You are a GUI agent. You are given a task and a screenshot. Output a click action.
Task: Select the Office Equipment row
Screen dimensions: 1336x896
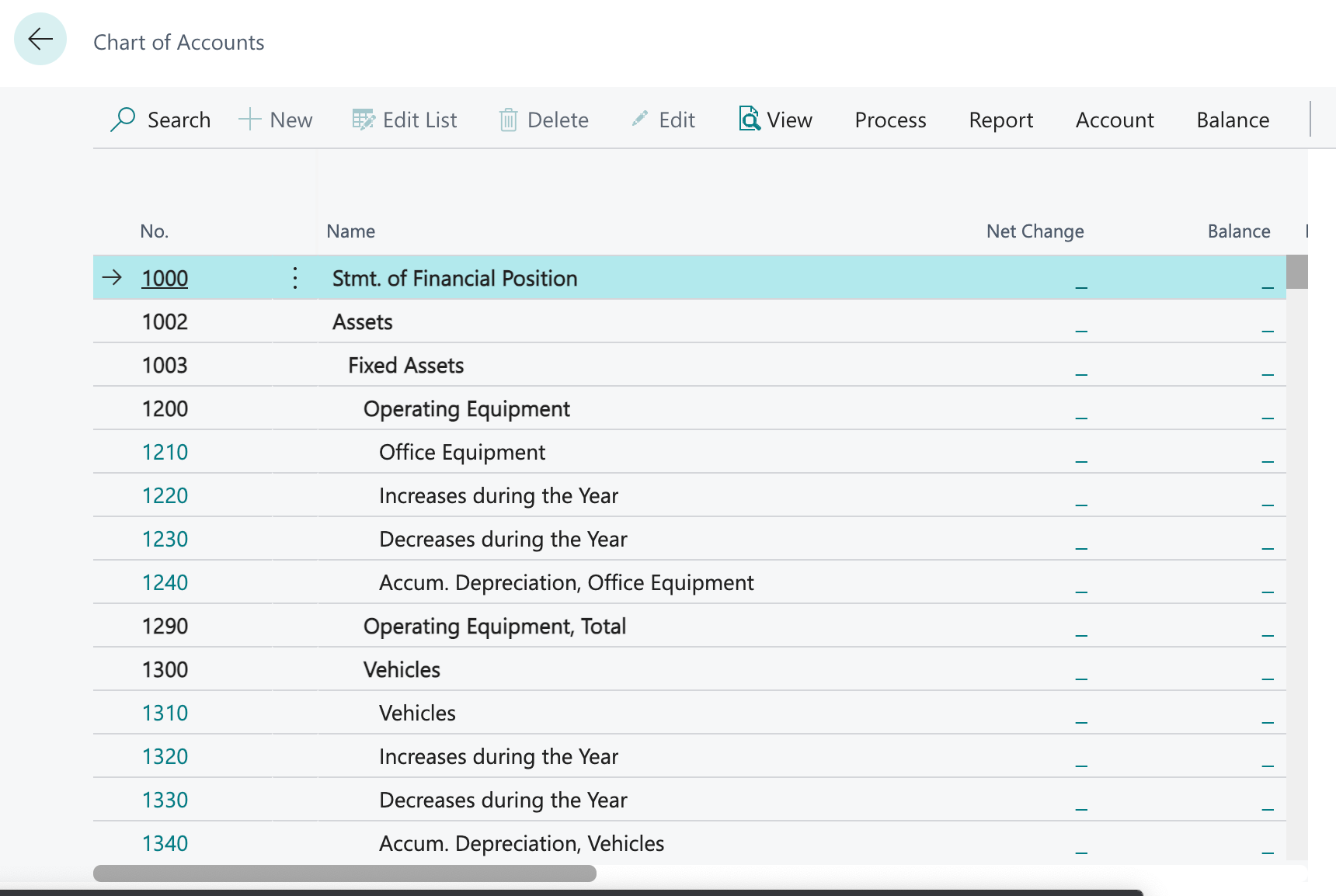click(689, 452)
